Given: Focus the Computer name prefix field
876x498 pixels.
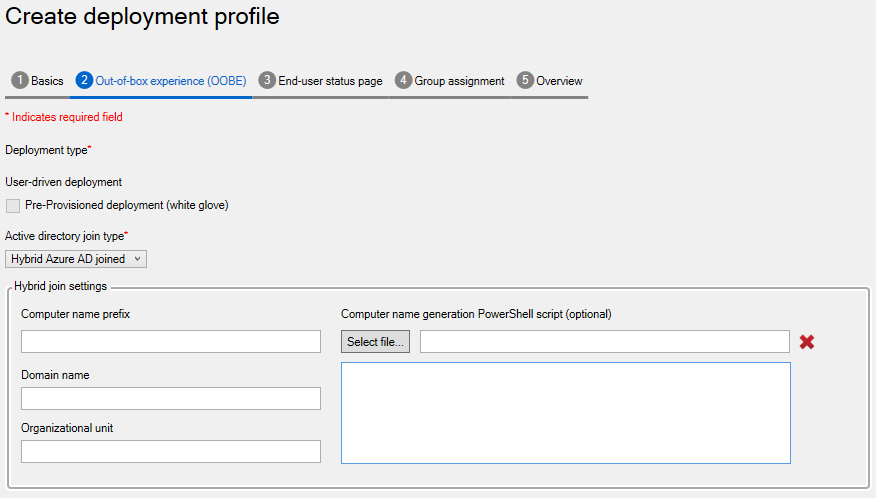Looking at the screenshot, I should pyautogui.click(x=171, y=342).
